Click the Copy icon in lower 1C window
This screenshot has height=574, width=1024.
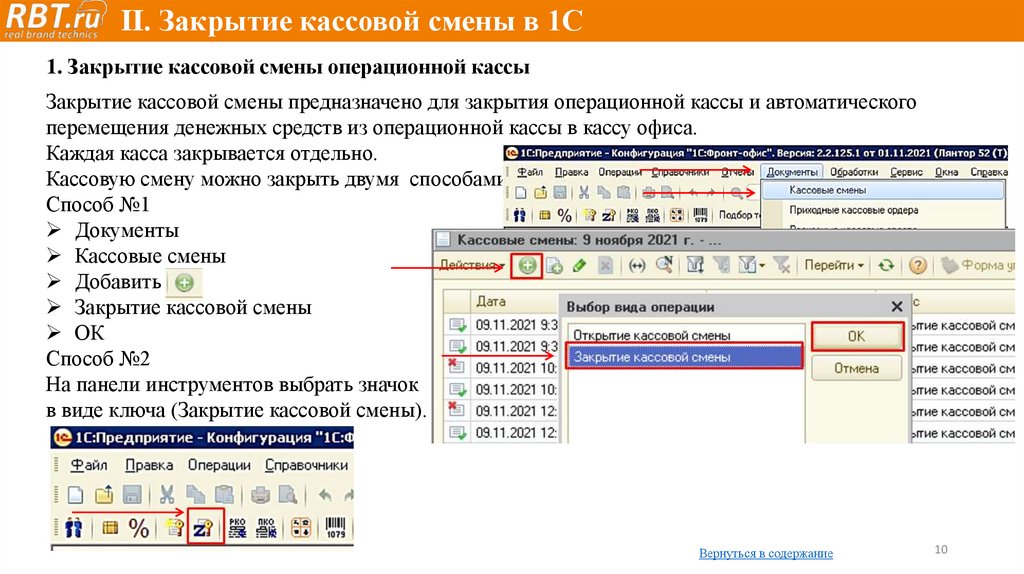pyautogui.click(x=195, y=495)
